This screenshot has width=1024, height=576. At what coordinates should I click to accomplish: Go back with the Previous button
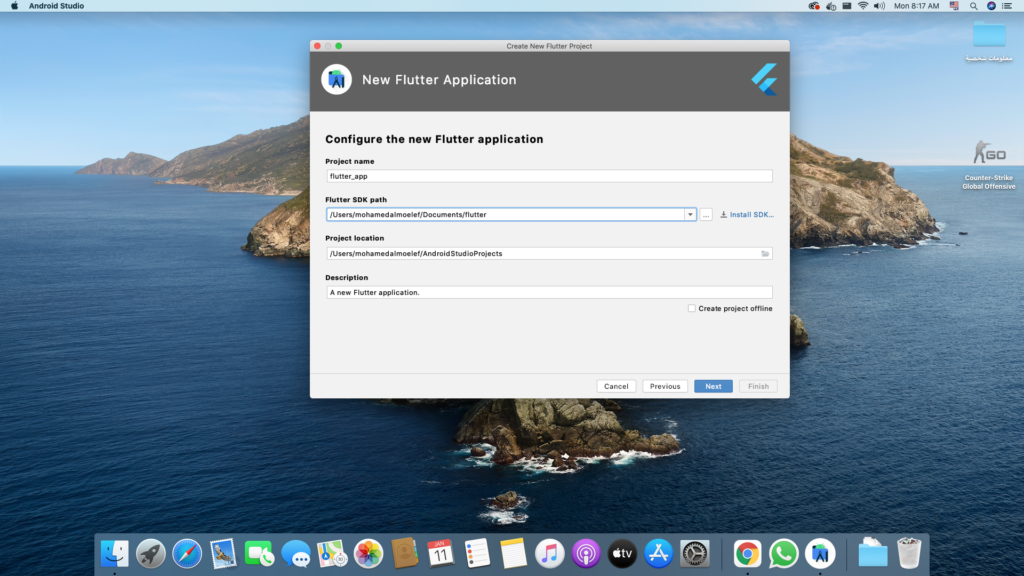click(x=665, y=387)
